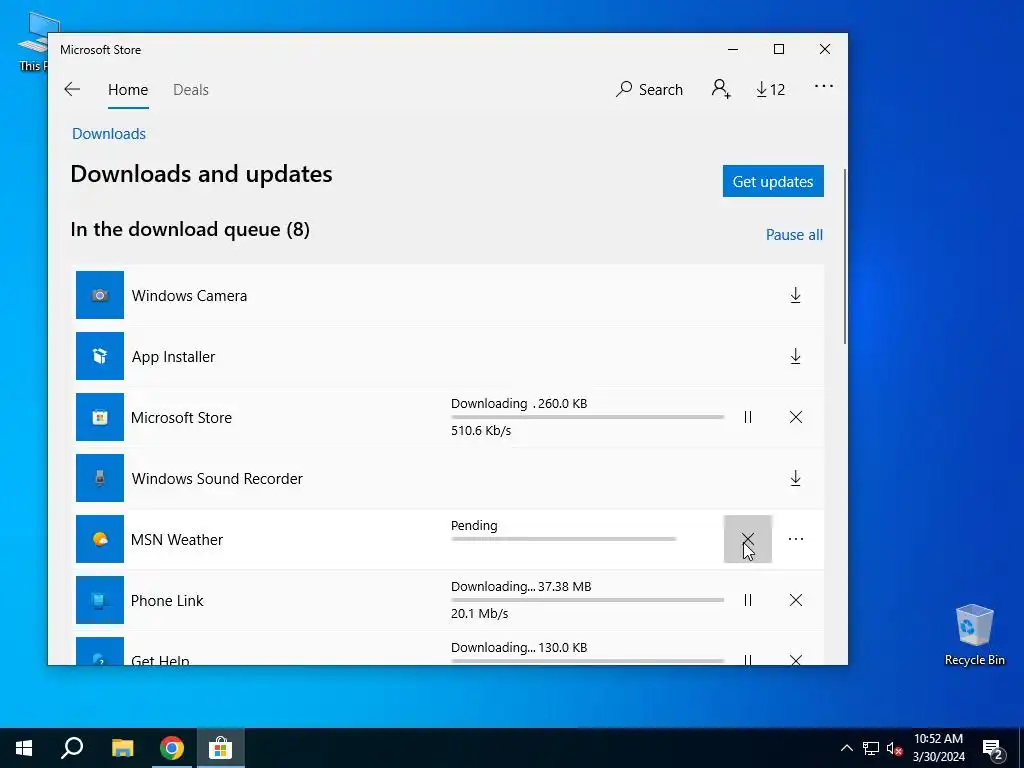Select the Windows Sound Recorder row name
The height and width of the screenshot is (768, 1024).
[217, 479]
